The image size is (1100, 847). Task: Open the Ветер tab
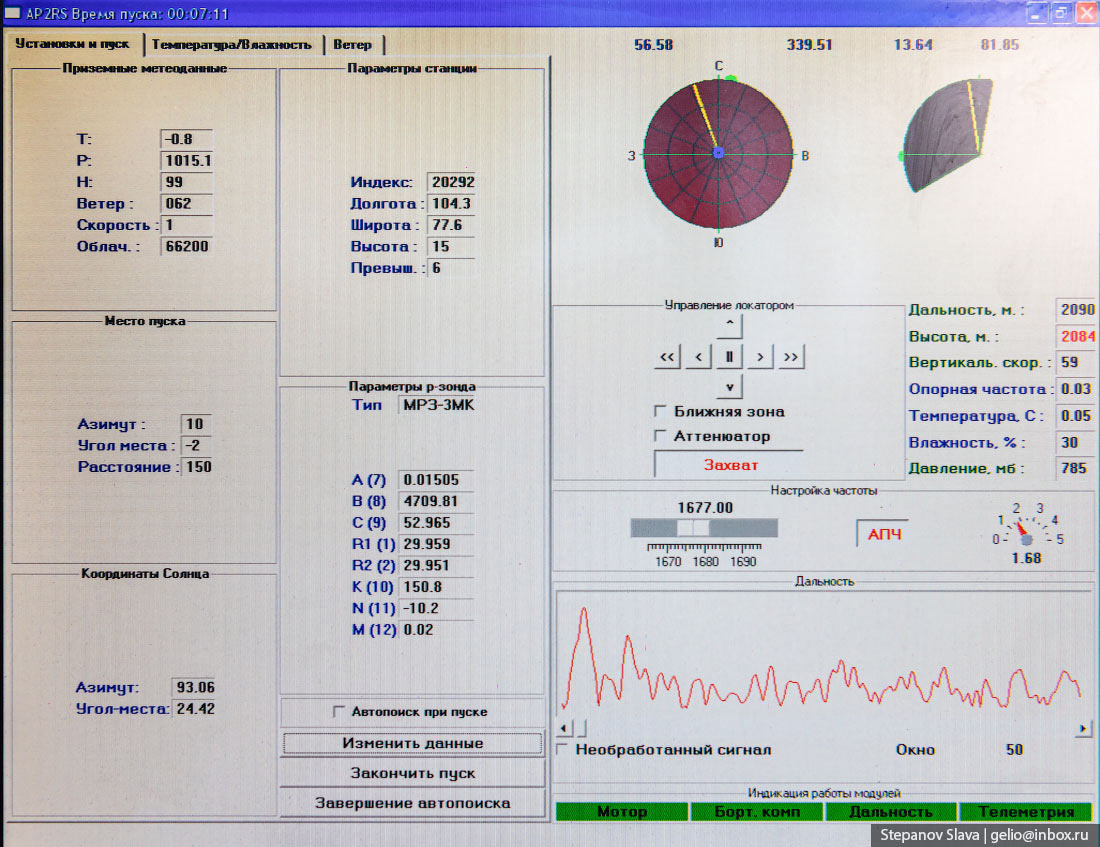[353, 45]
